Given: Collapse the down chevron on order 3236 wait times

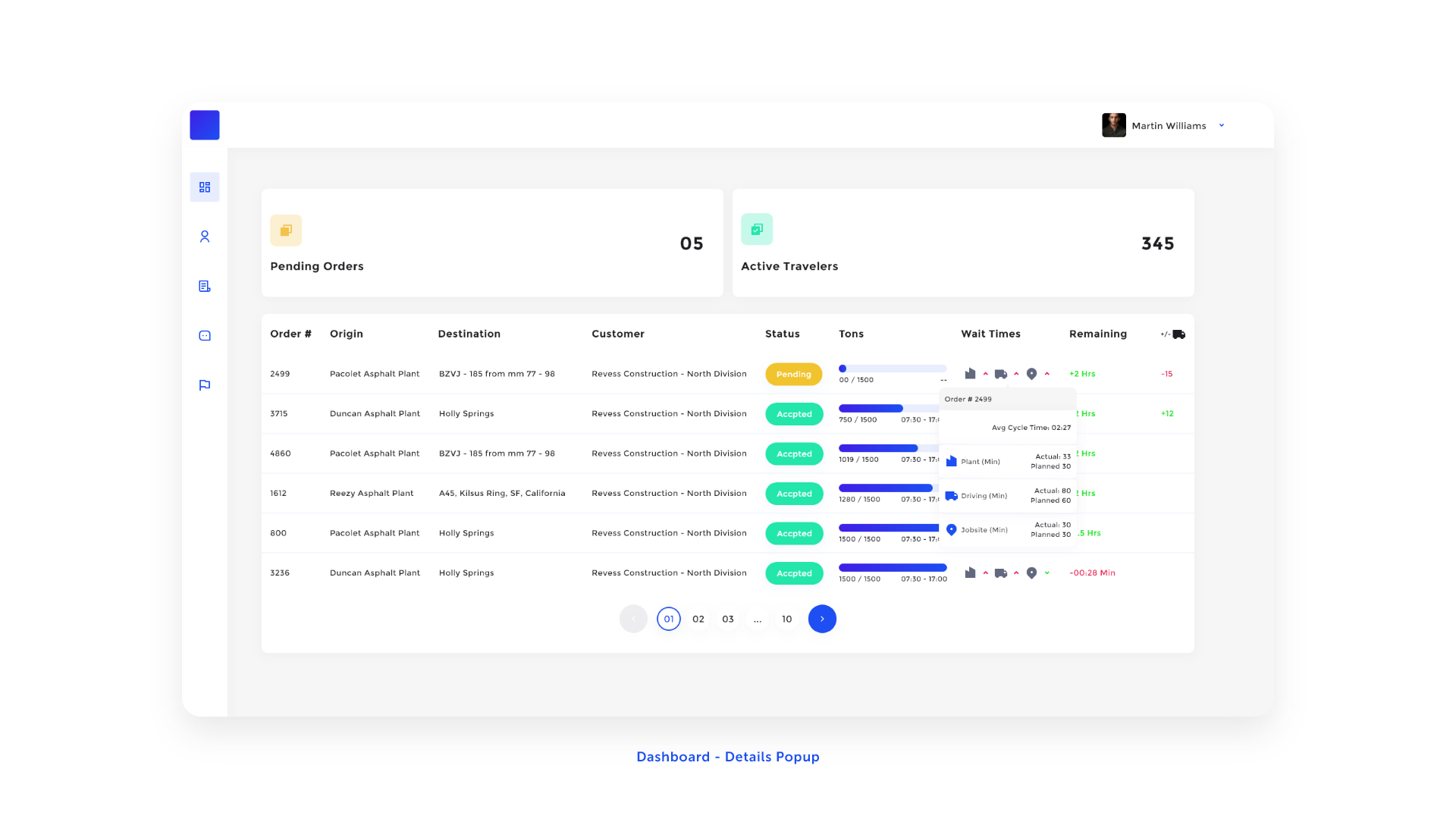Looking at the screenshot, I should pos(1046,573).
